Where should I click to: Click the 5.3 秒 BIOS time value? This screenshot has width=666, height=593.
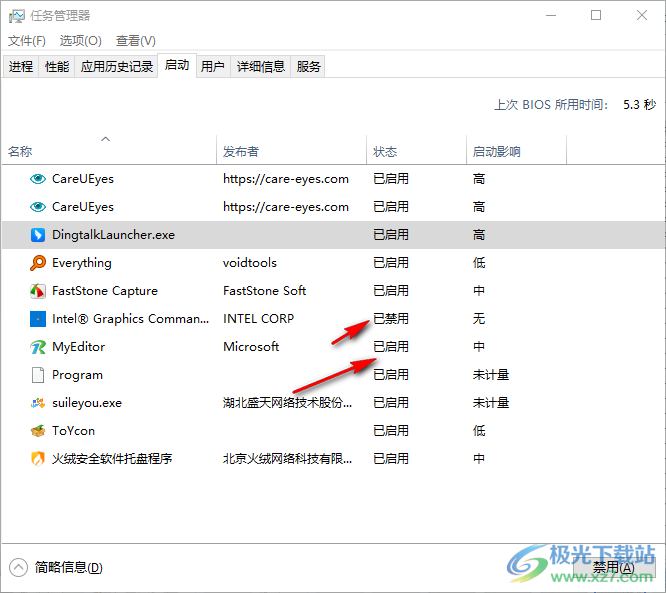point(640,105)
